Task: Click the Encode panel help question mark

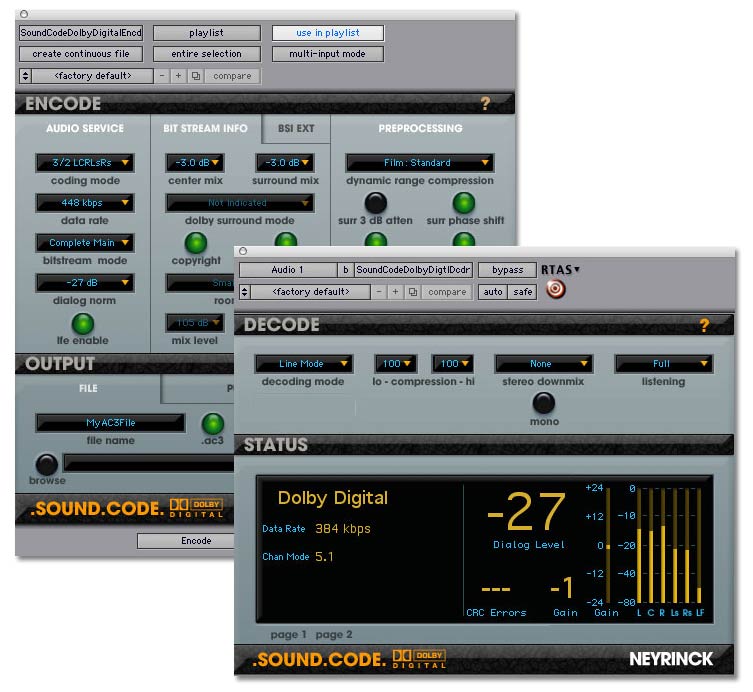Action: point(486,103)
